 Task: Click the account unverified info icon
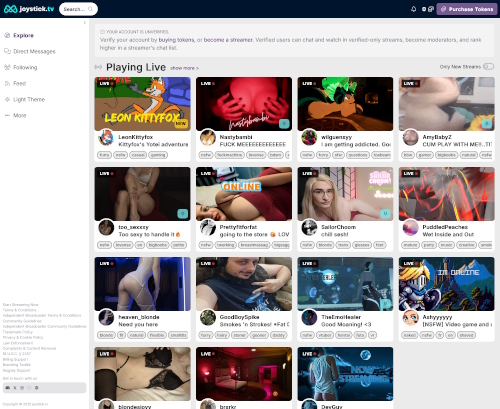point(102,32)
